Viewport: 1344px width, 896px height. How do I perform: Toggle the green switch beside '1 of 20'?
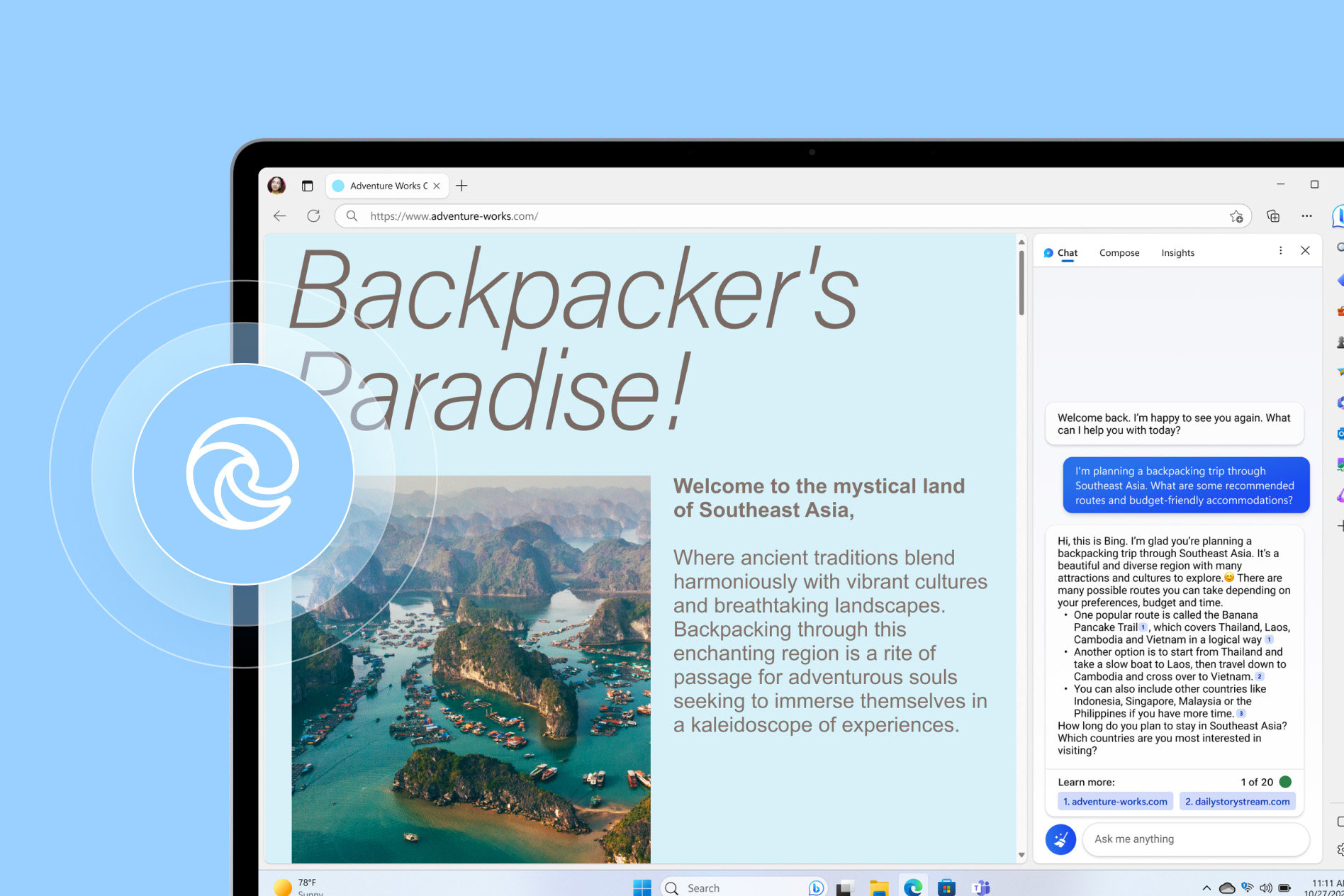pyautogui.click(x=1286, y=782)
